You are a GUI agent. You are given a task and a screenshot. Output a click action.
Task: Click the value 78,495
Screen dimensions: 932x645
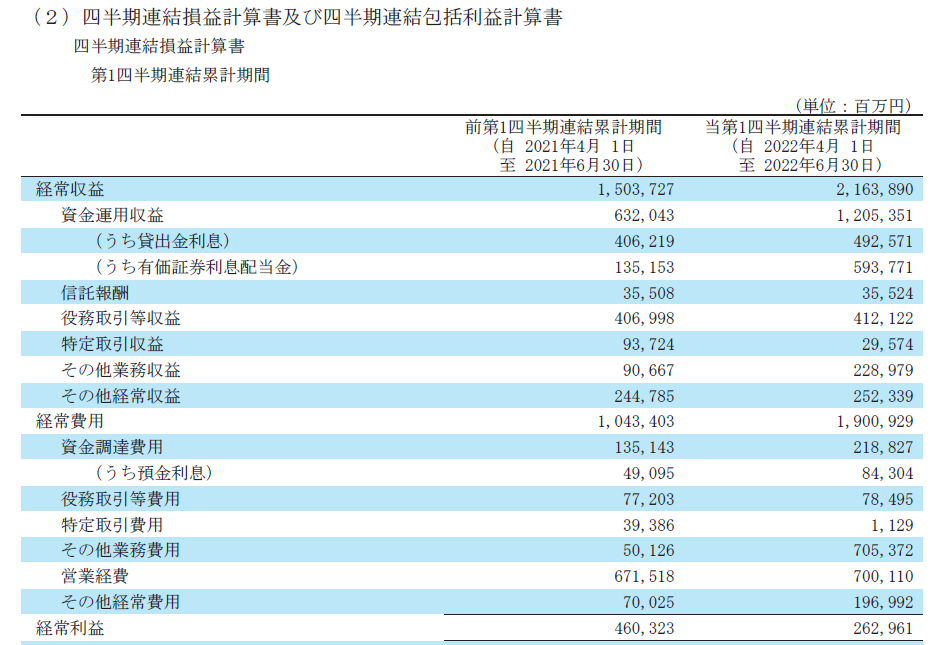coord(887,499)
